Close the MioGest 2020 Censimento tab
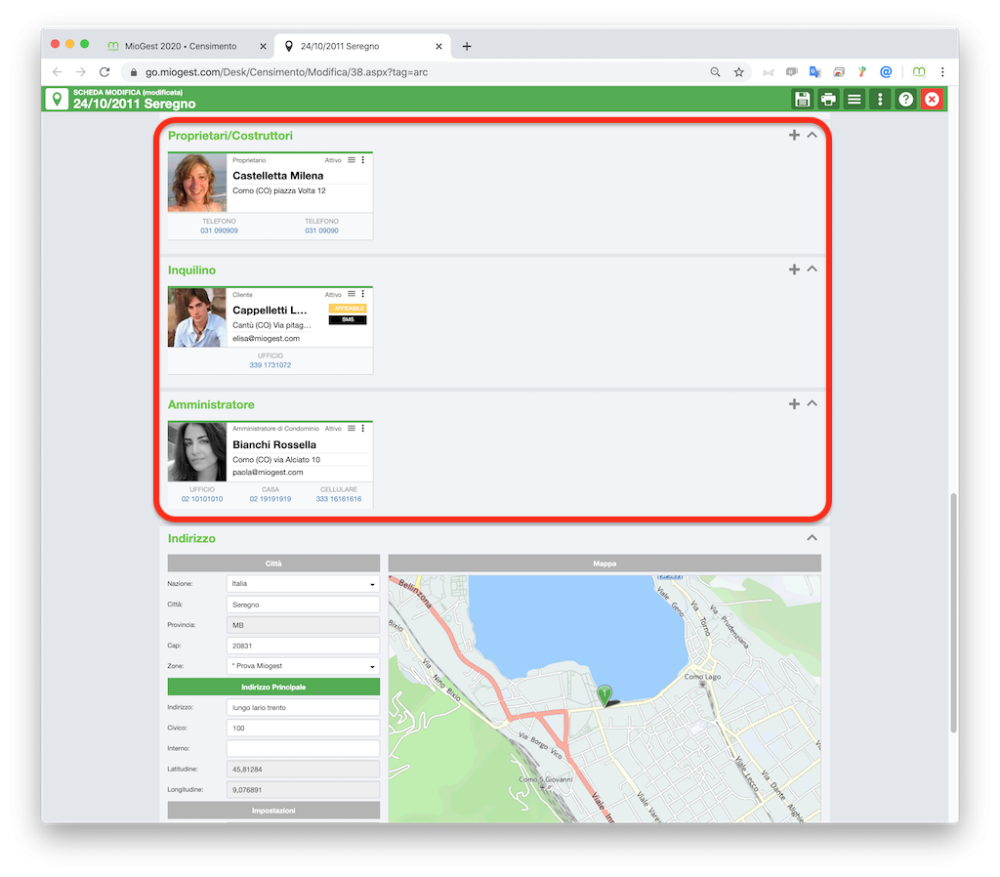 tap(263, 46)
